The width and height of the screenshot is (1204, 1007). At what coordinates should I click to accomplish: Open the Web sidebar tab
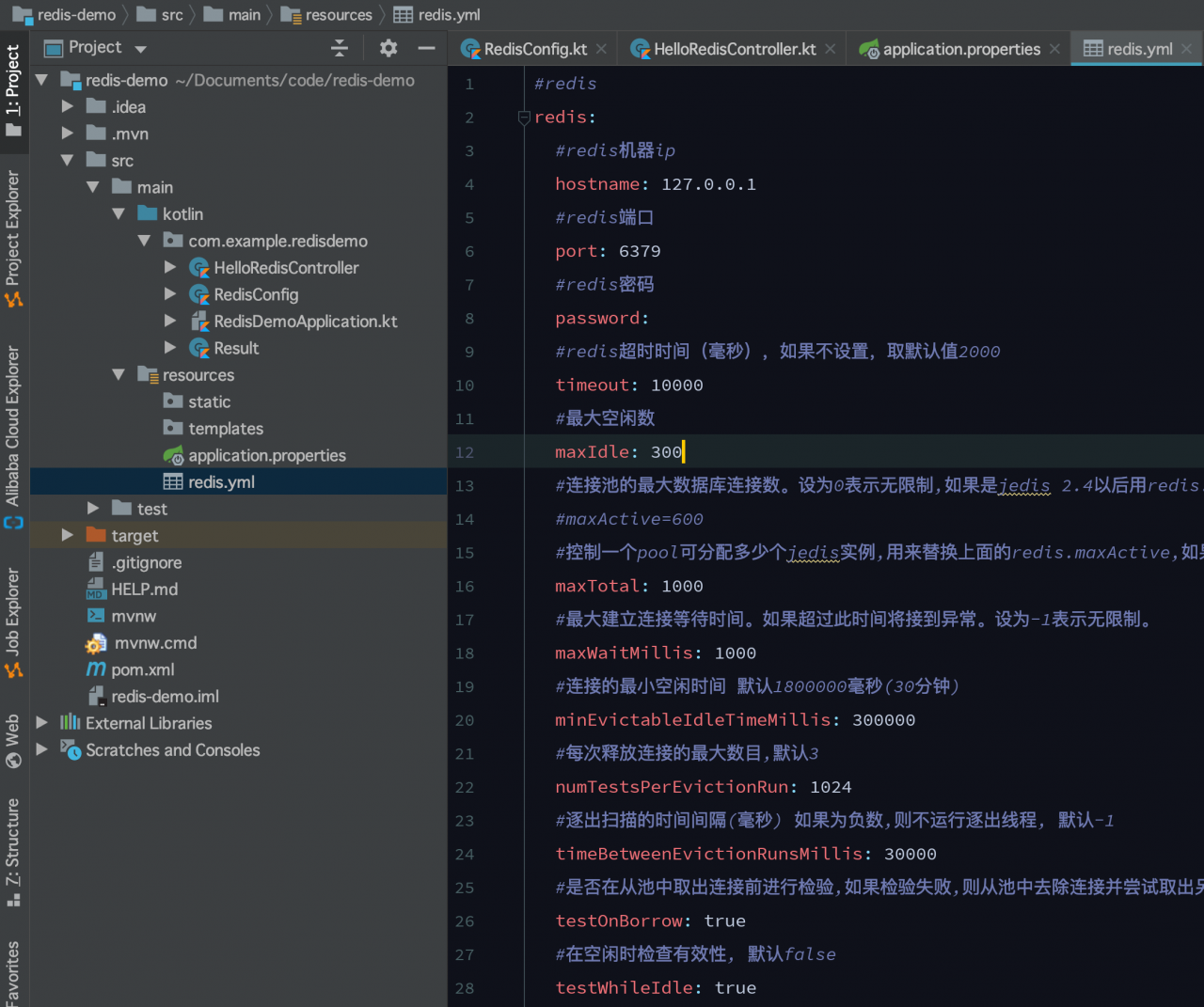tap(13, 740)
